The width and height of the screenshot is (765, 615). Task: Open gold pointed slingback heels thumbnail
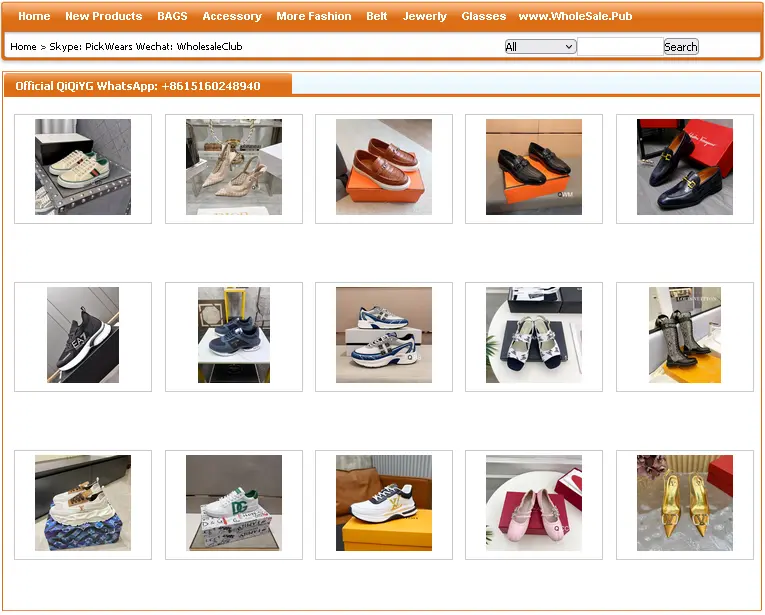click(685, 503)
